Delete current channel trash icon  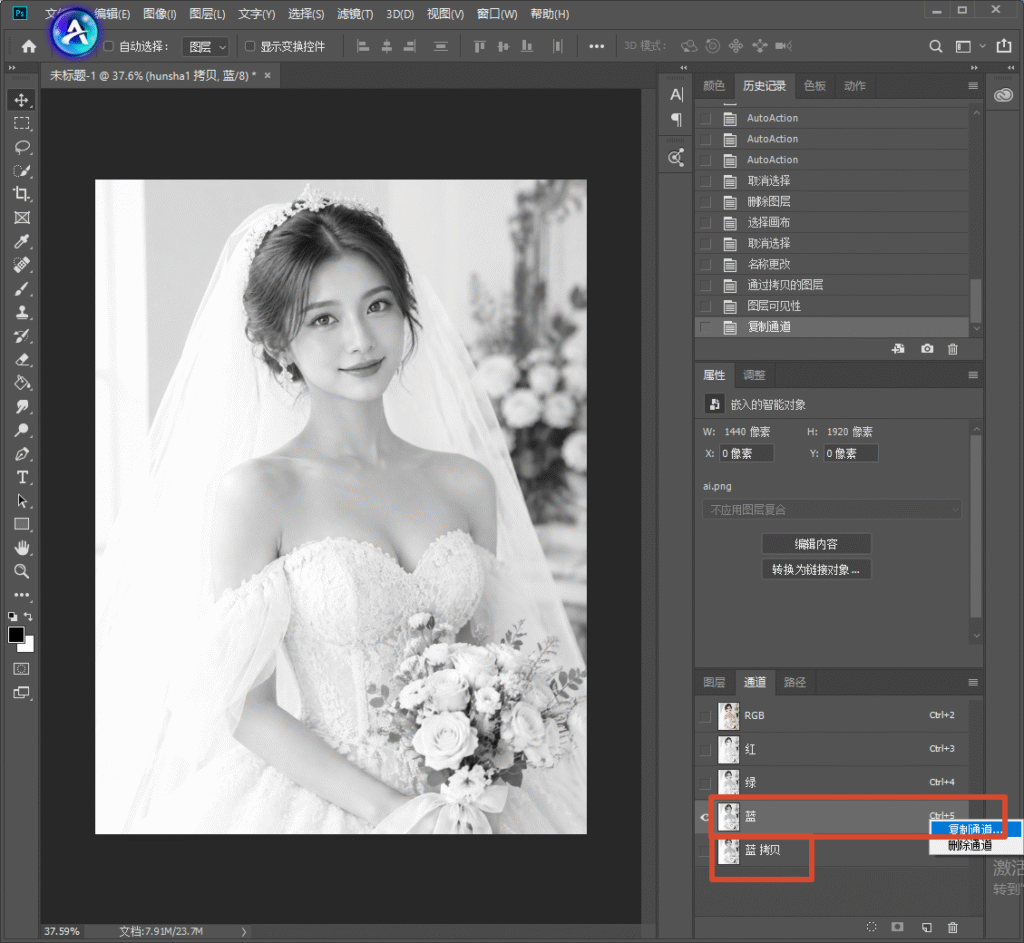[x=952, y=927]
